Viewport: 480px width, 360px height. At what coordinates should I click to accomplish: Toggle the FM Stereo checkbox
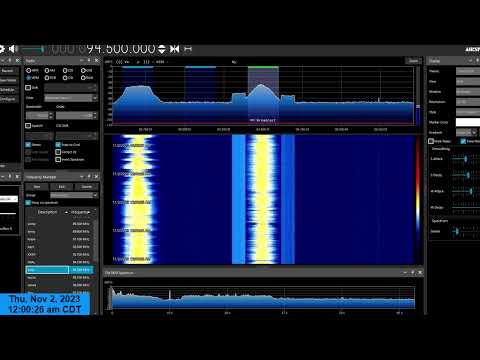point(28,145)
